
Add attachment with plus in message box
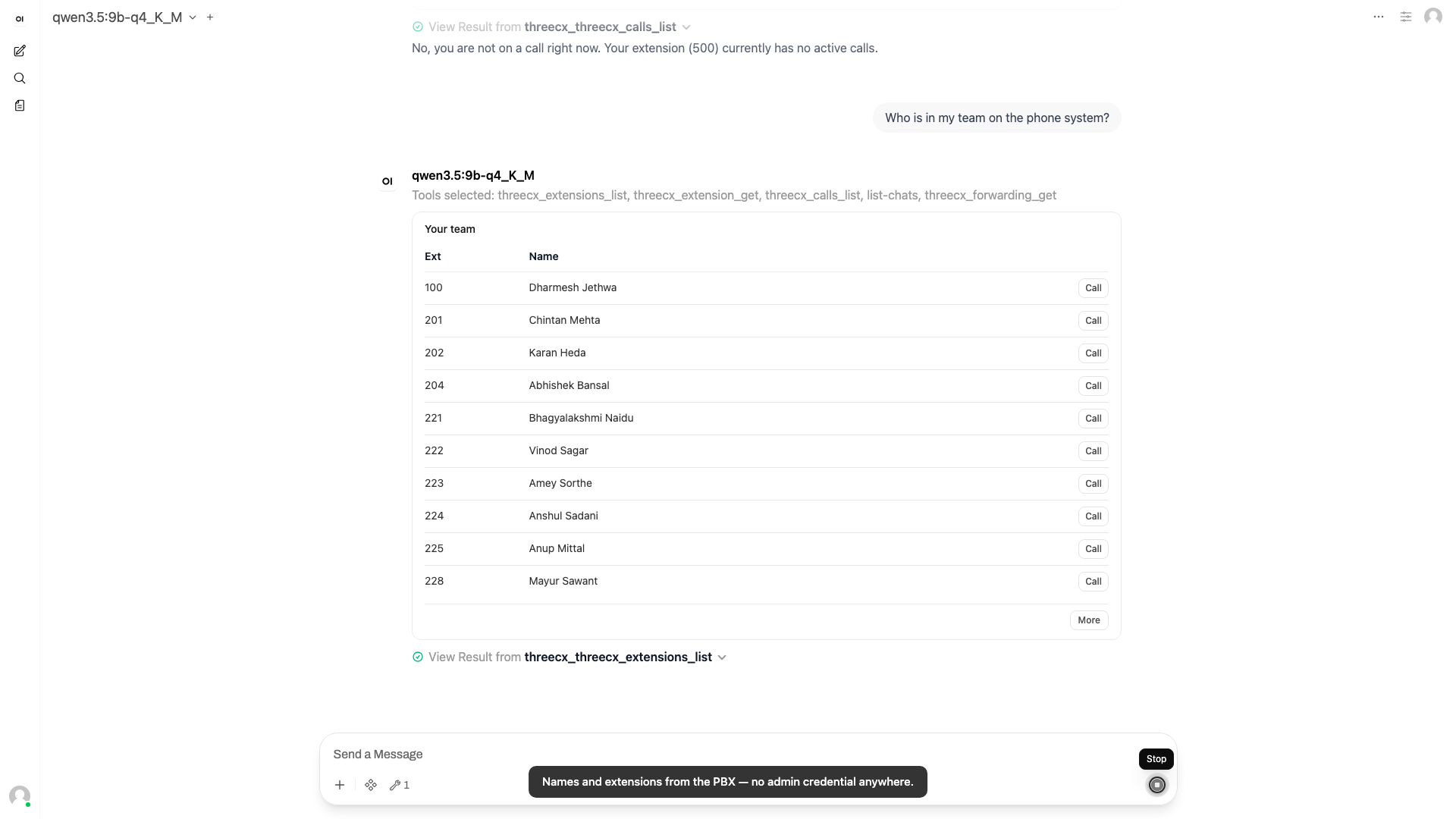340,785
